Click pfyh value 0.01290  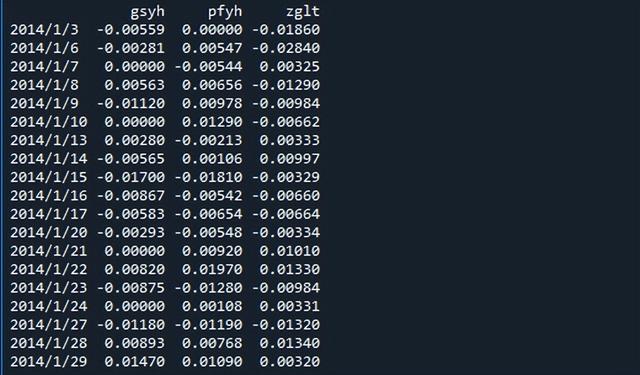(x=212, y=122)
